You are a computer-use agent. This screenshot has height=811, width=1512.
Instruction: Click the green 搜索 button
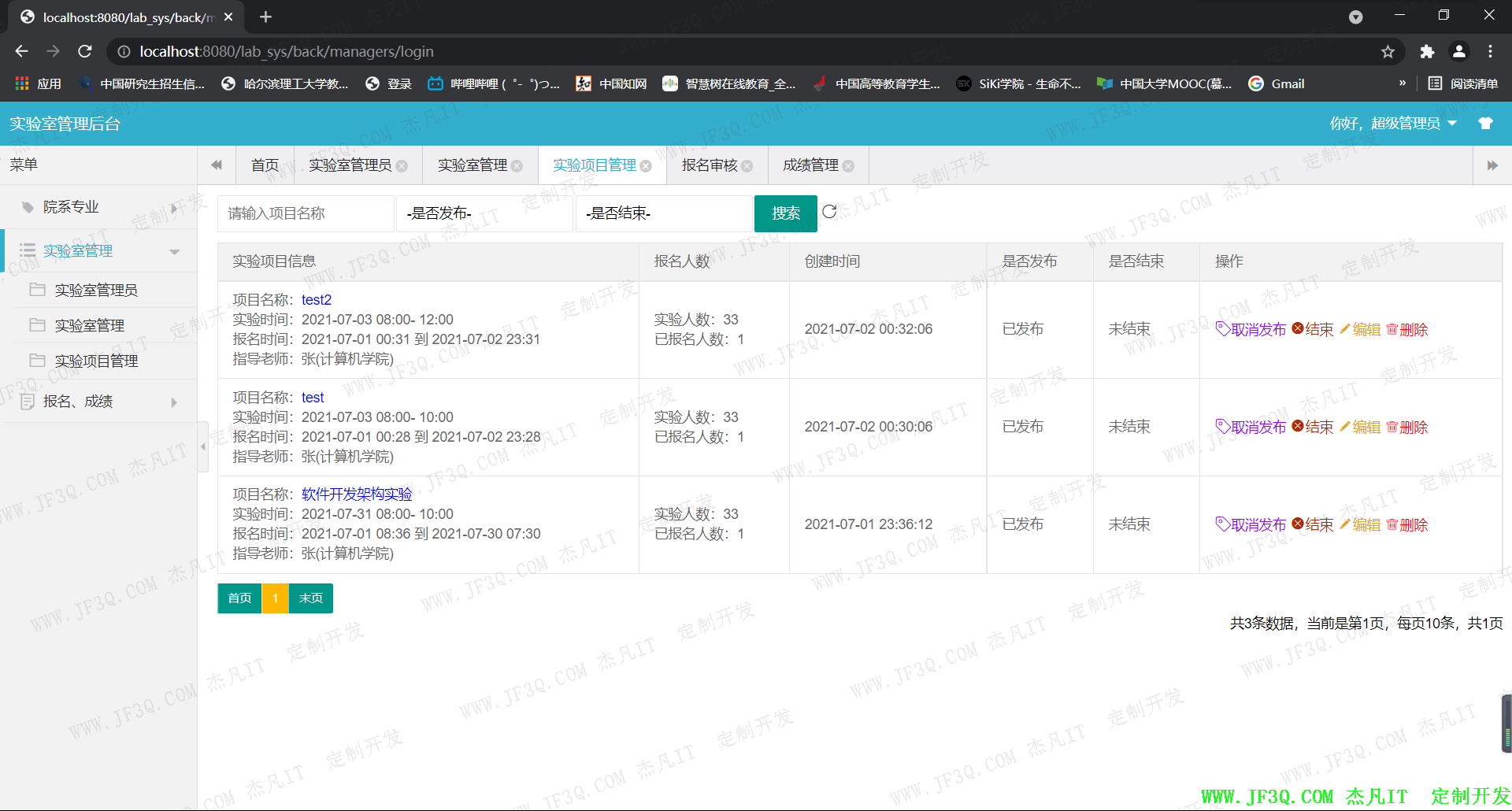[x=785, y=213]
